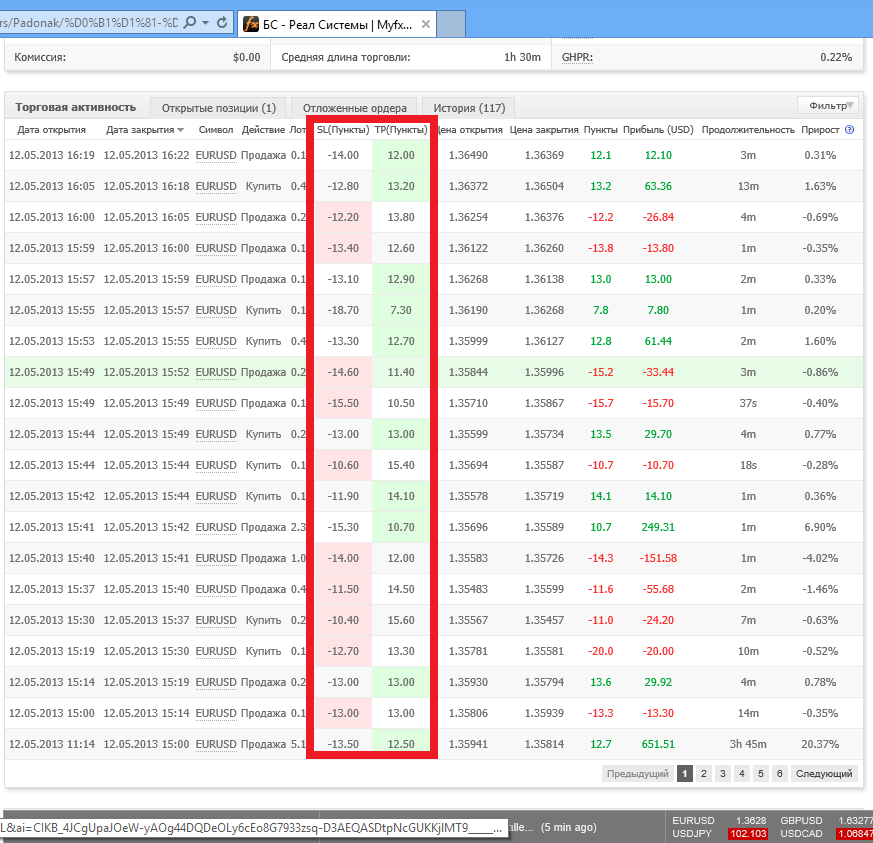873x843 pixels.
Task: Sort by Символ column header
Action: pyautogui.click(x=215, y=130)
